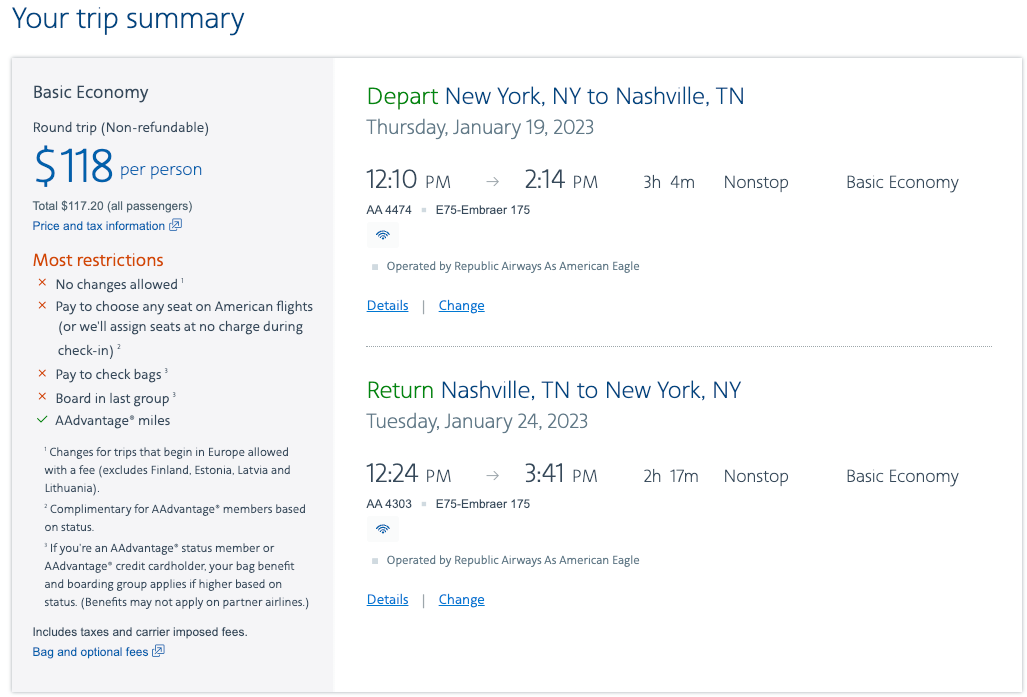Click the red X beside No changes allowed
Viewport: 1027px width, 697px height.
point(42,284)
